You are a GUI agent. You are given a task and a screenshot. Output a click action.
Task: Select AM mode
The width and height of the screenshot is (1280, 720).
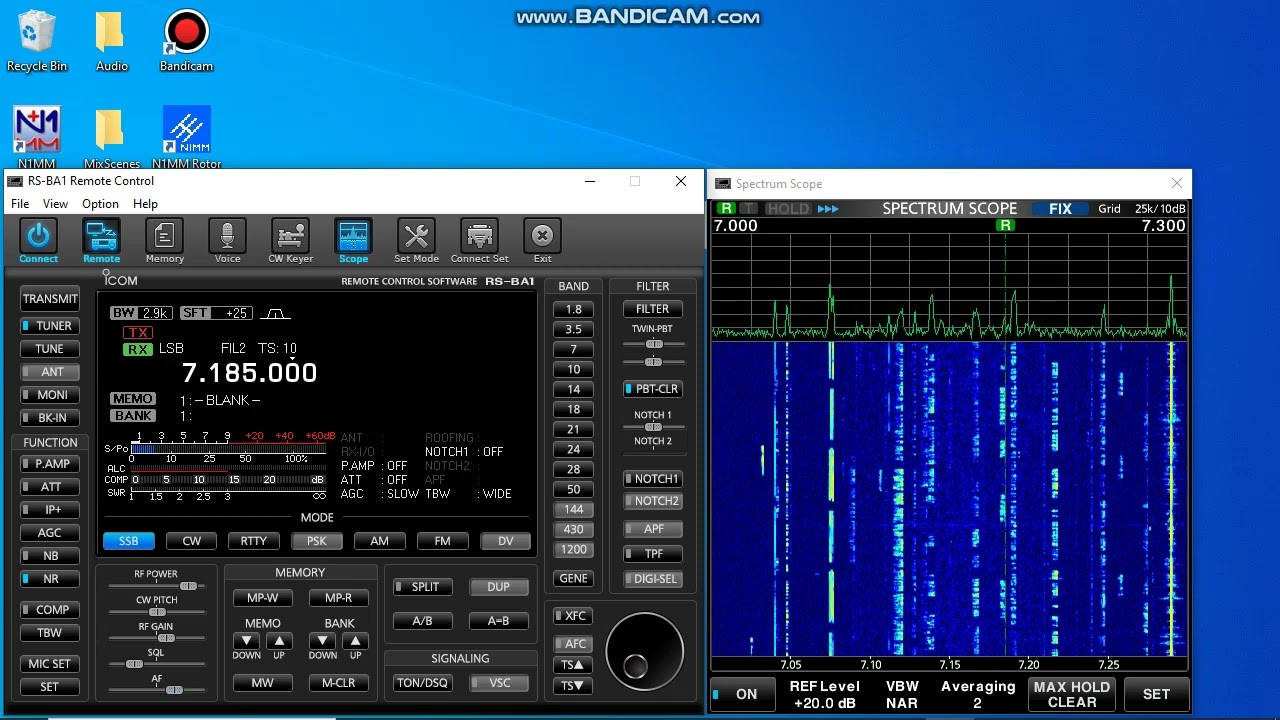pyautogui.click(x=379, y=541)
